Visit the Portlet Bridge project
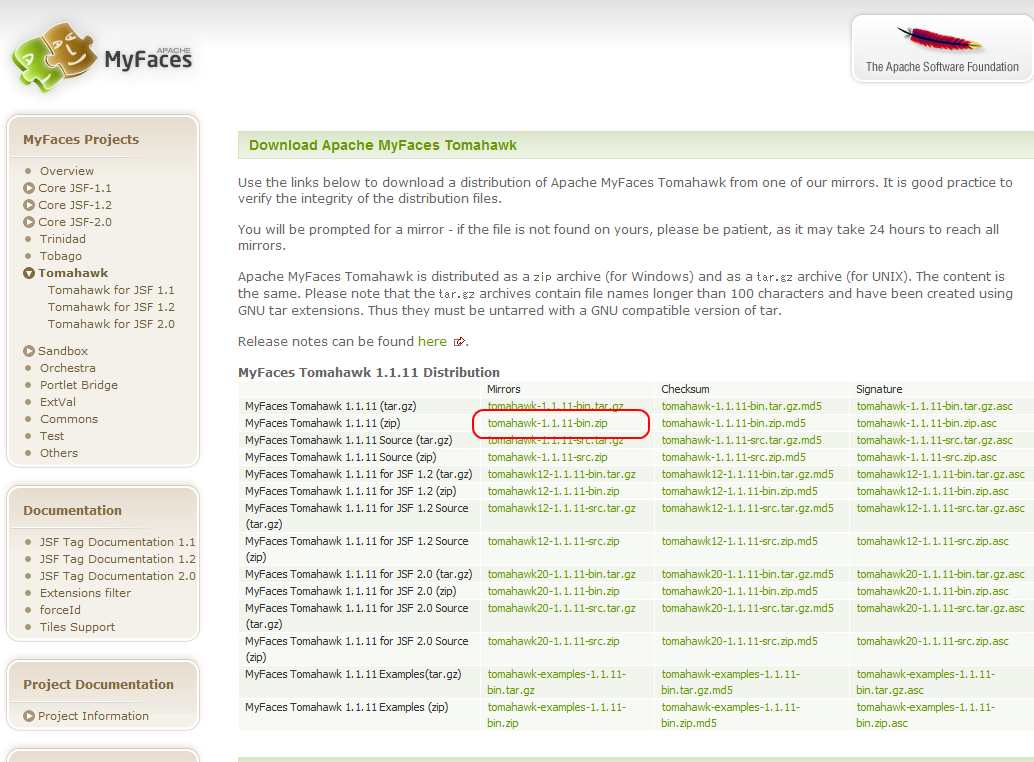1034x762 pixels. [78, 385]
